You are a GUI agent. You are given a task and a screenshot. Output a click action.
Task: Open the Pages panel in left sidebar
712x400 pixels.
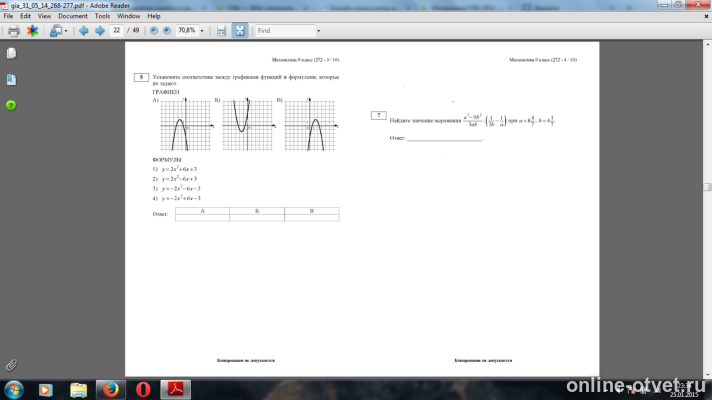tap(11, 53)
